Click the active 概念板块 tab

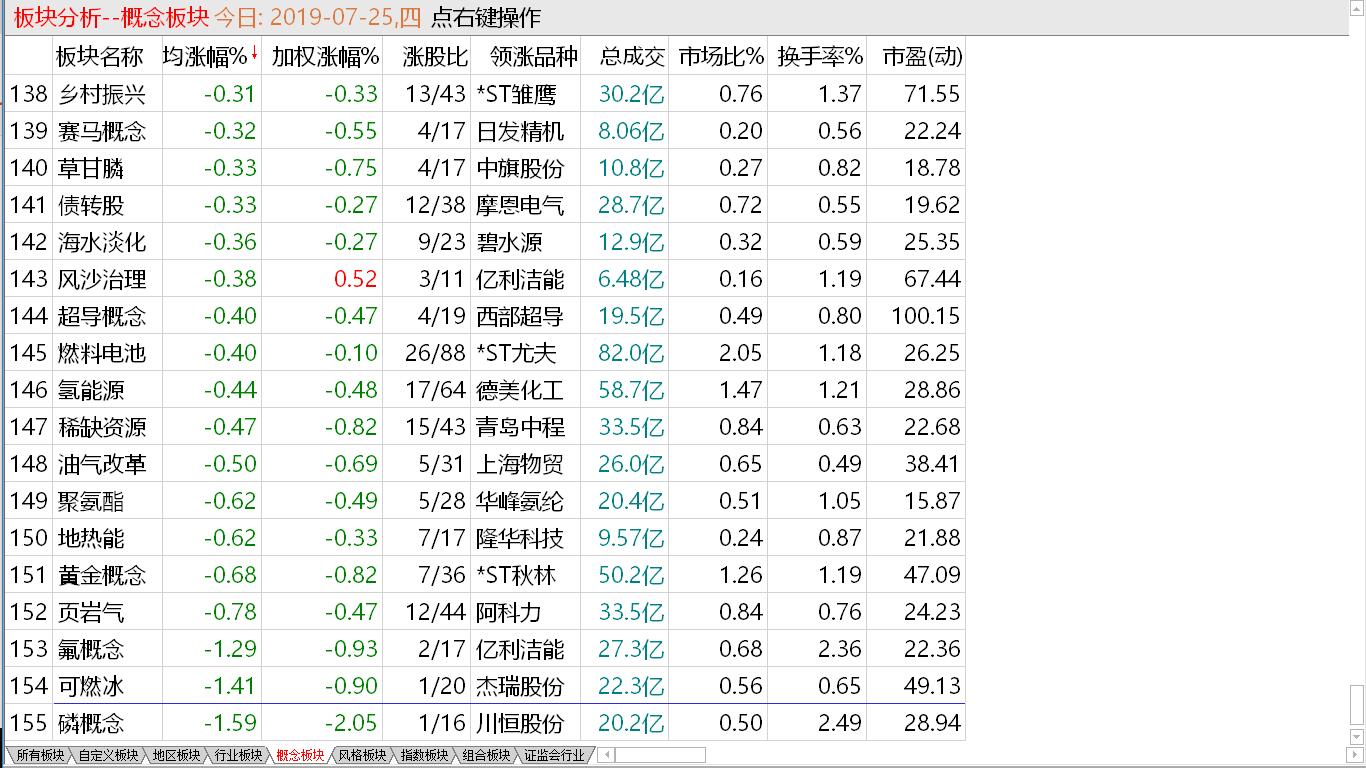pos(300,756)
